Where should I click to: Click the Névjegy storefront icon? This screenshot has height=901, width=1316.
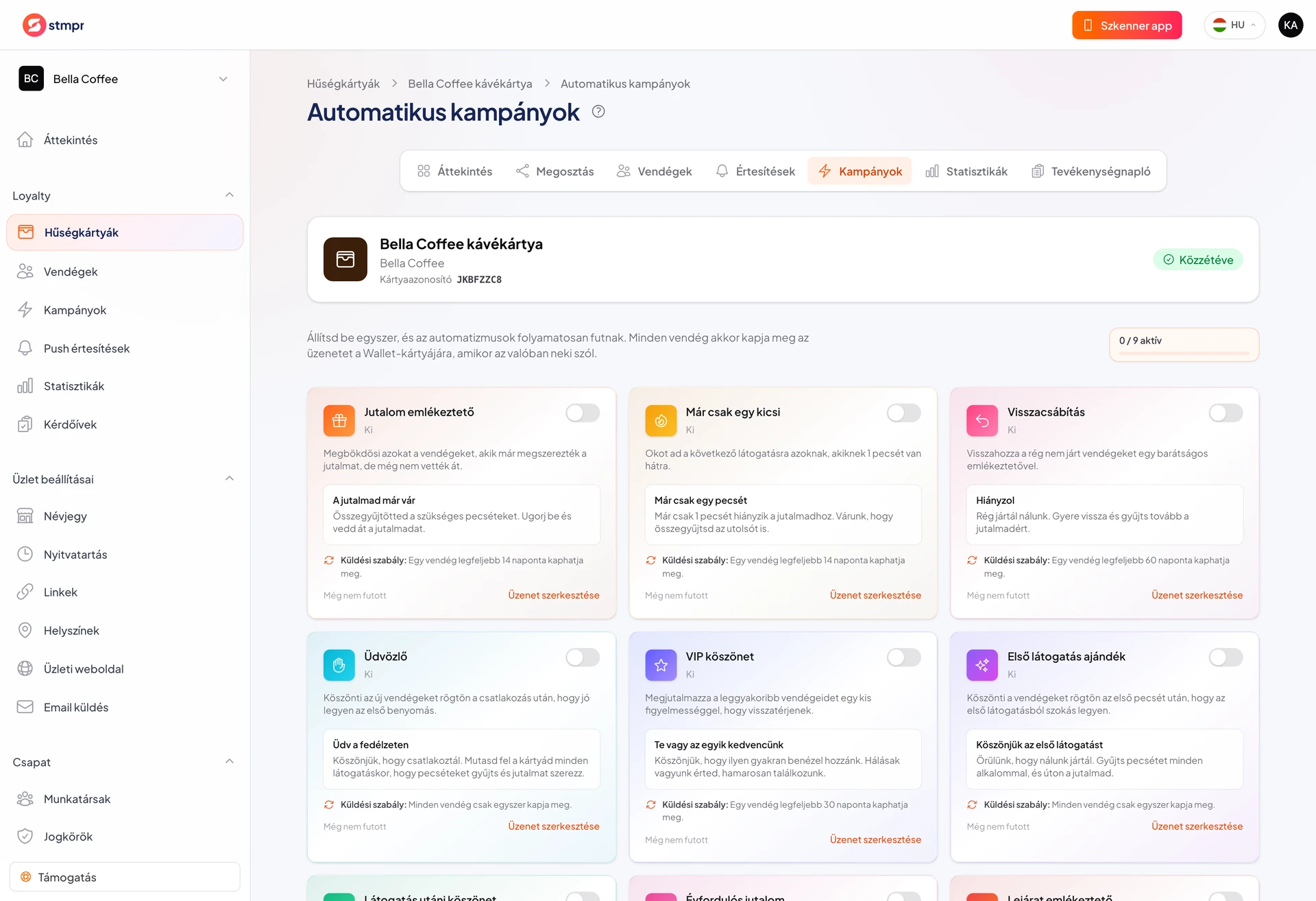25,516
